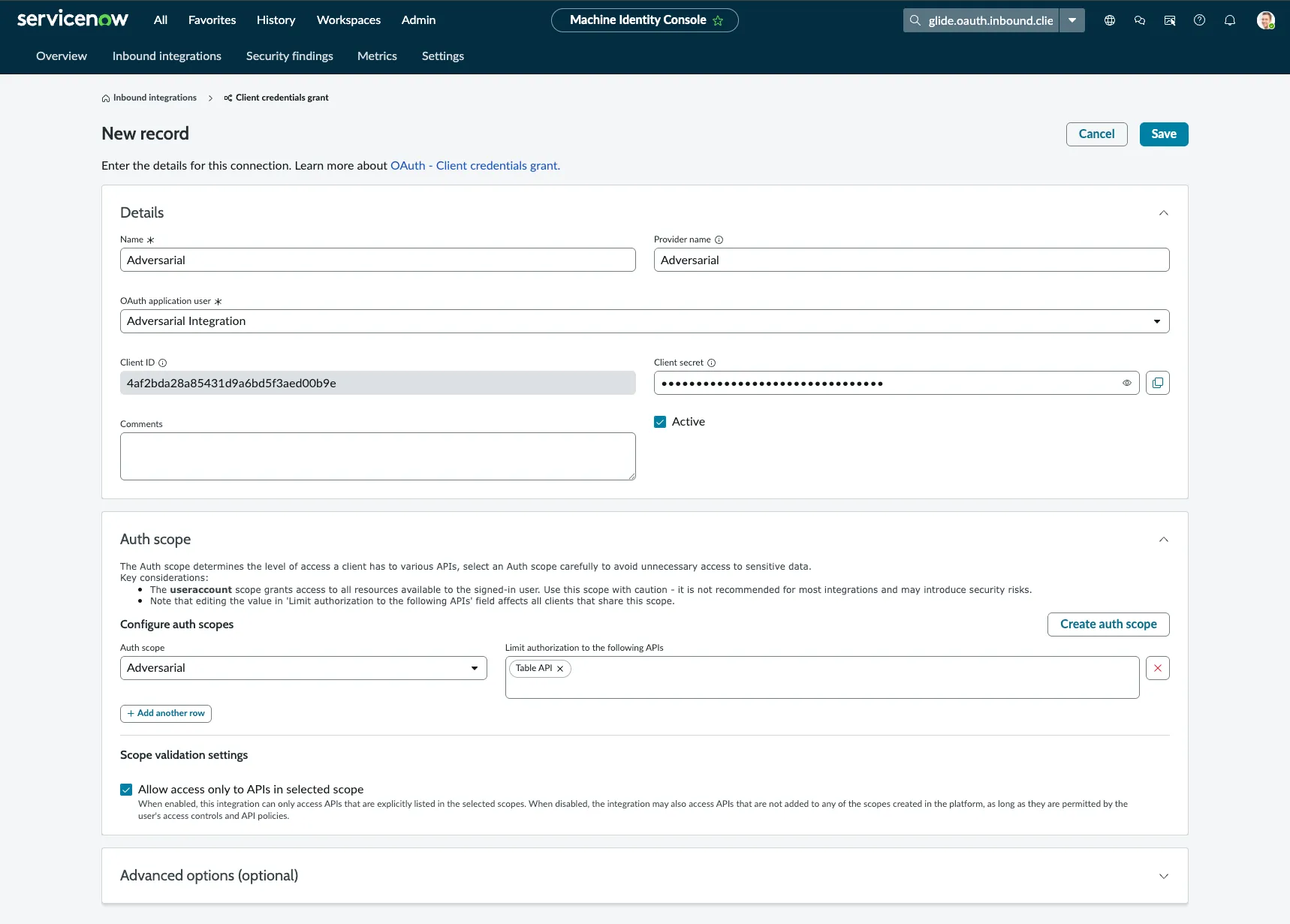This screenshot has width=1290, height=924.
Task: Click the Cancel button
Action: point(1097,134)
